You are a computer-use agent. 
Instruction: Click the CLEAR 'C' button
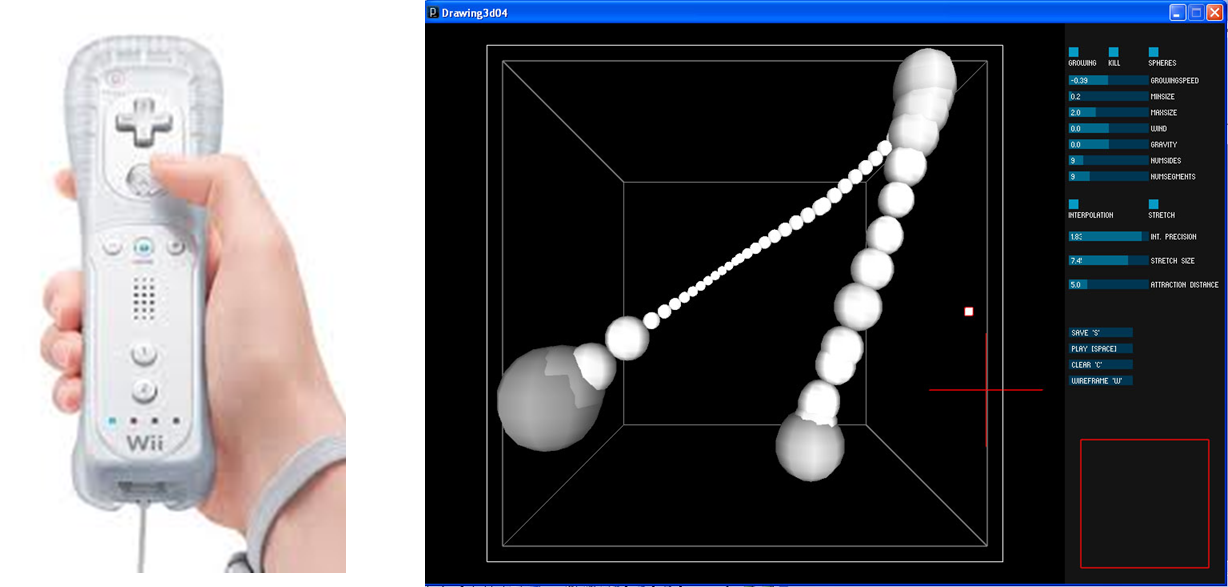[1100, 364]
